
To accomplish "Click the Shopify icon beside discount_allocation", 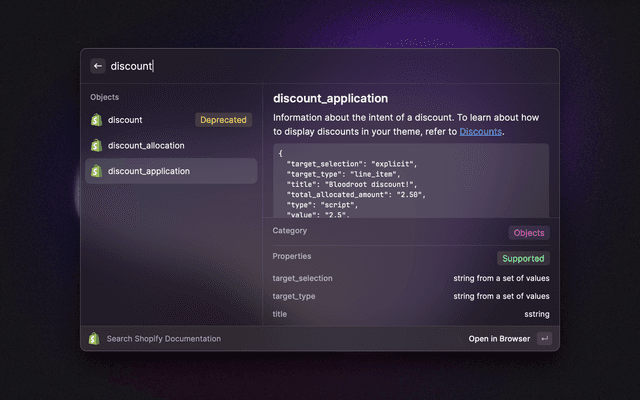I will 97,146.
